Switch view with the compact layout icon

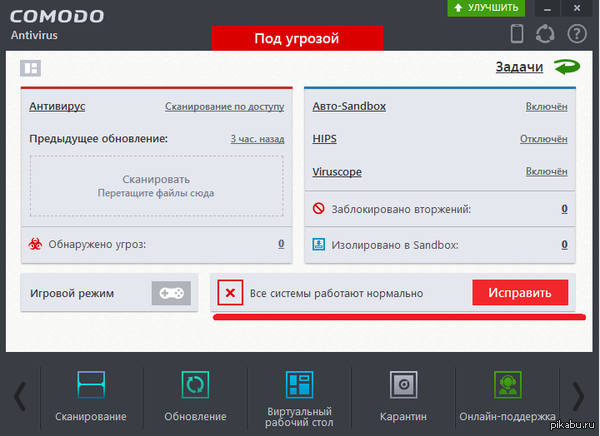tap(31, 68)
